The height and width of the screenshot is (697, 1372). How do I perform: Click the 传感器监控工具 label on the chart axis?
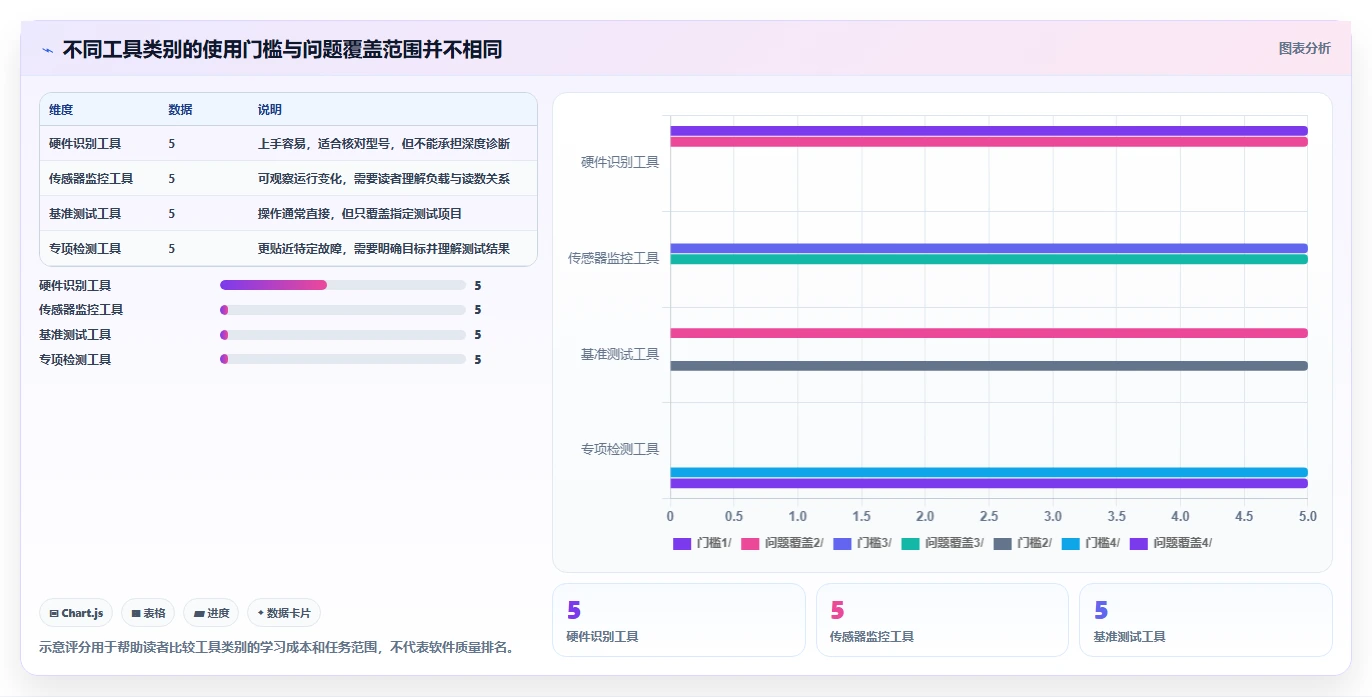pyautogui.click(x=614, y=258)
